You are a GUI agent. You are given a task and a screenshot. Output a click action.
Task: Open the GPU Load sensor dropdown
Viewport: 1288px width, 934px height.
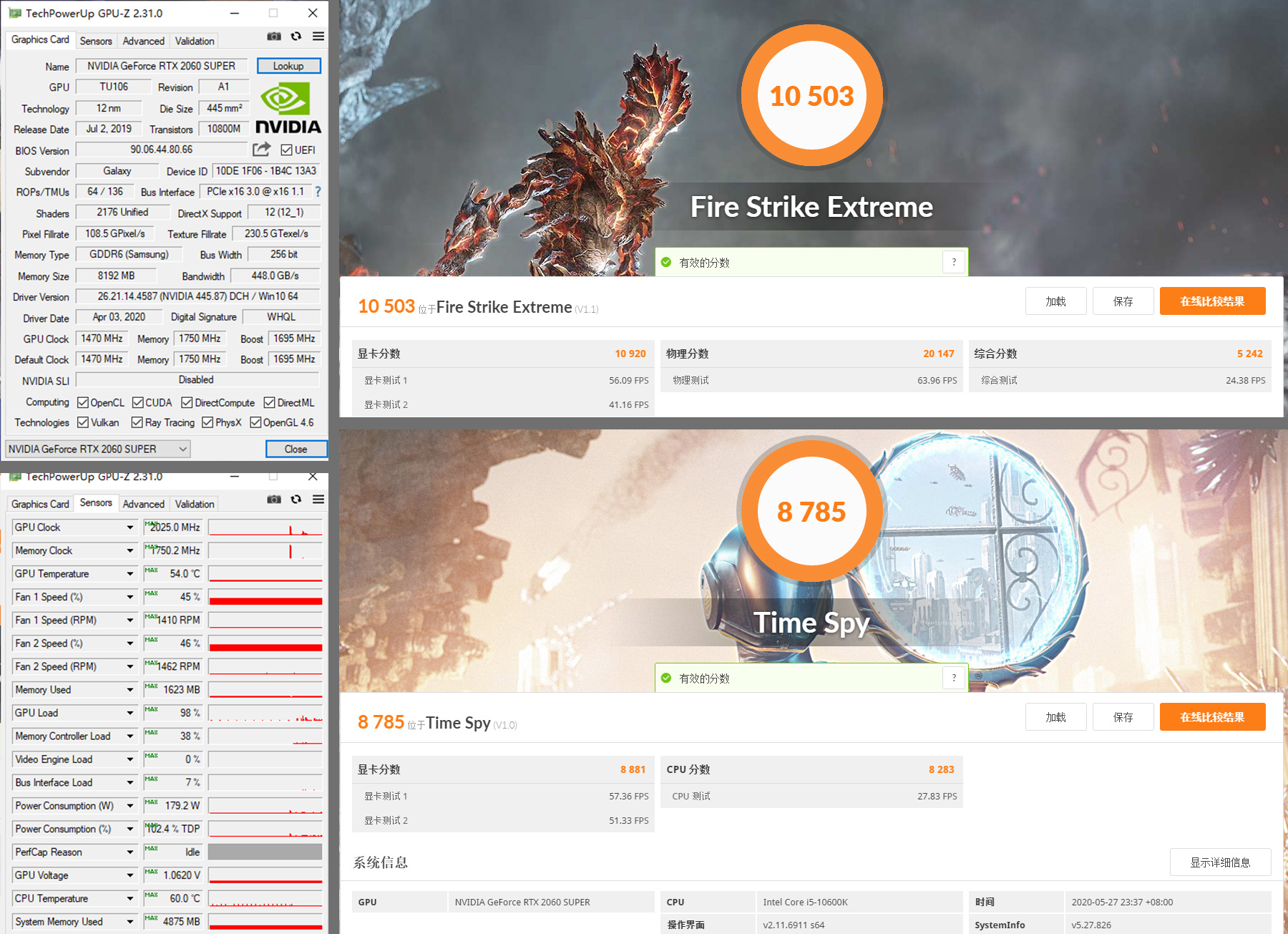click(x=130, y=713)
